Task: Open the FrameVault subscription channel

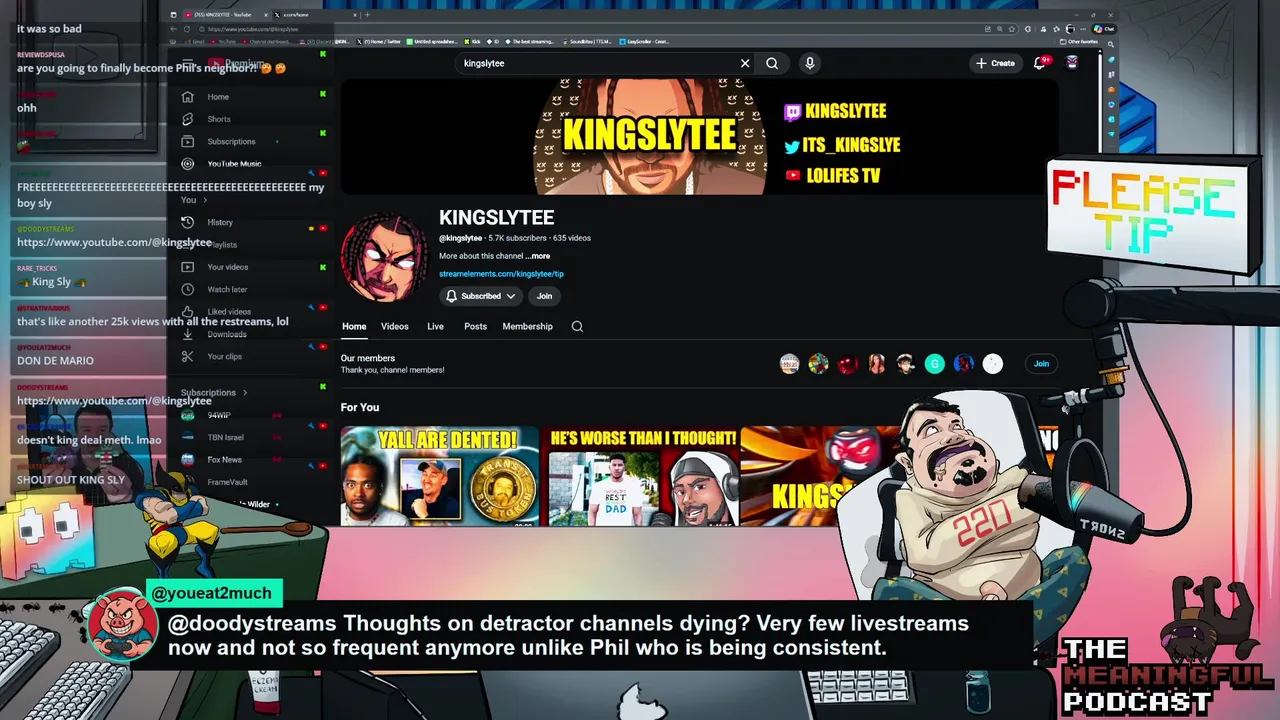Action: point(227,482)
